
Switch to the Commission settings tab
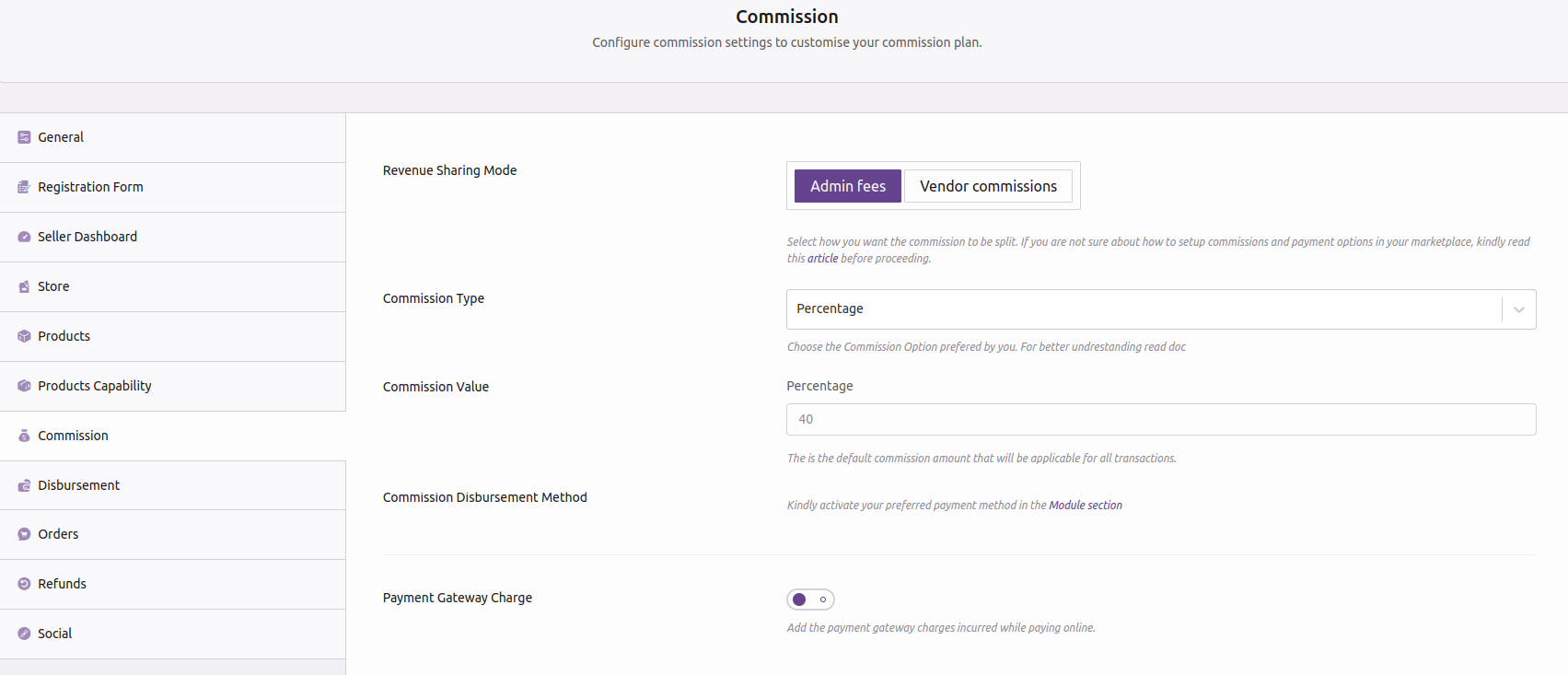click(73, 436)
